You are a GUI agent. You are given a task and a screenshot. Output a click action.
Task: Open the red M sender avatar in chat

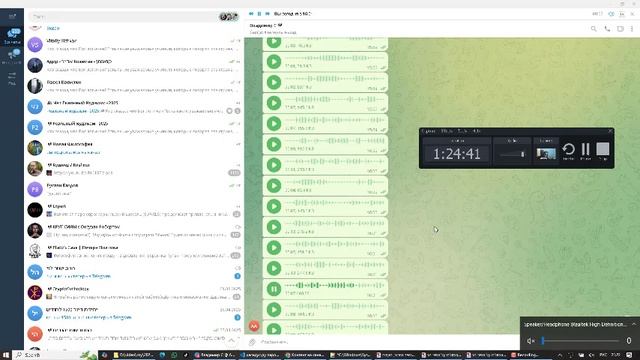coord(254,326)
